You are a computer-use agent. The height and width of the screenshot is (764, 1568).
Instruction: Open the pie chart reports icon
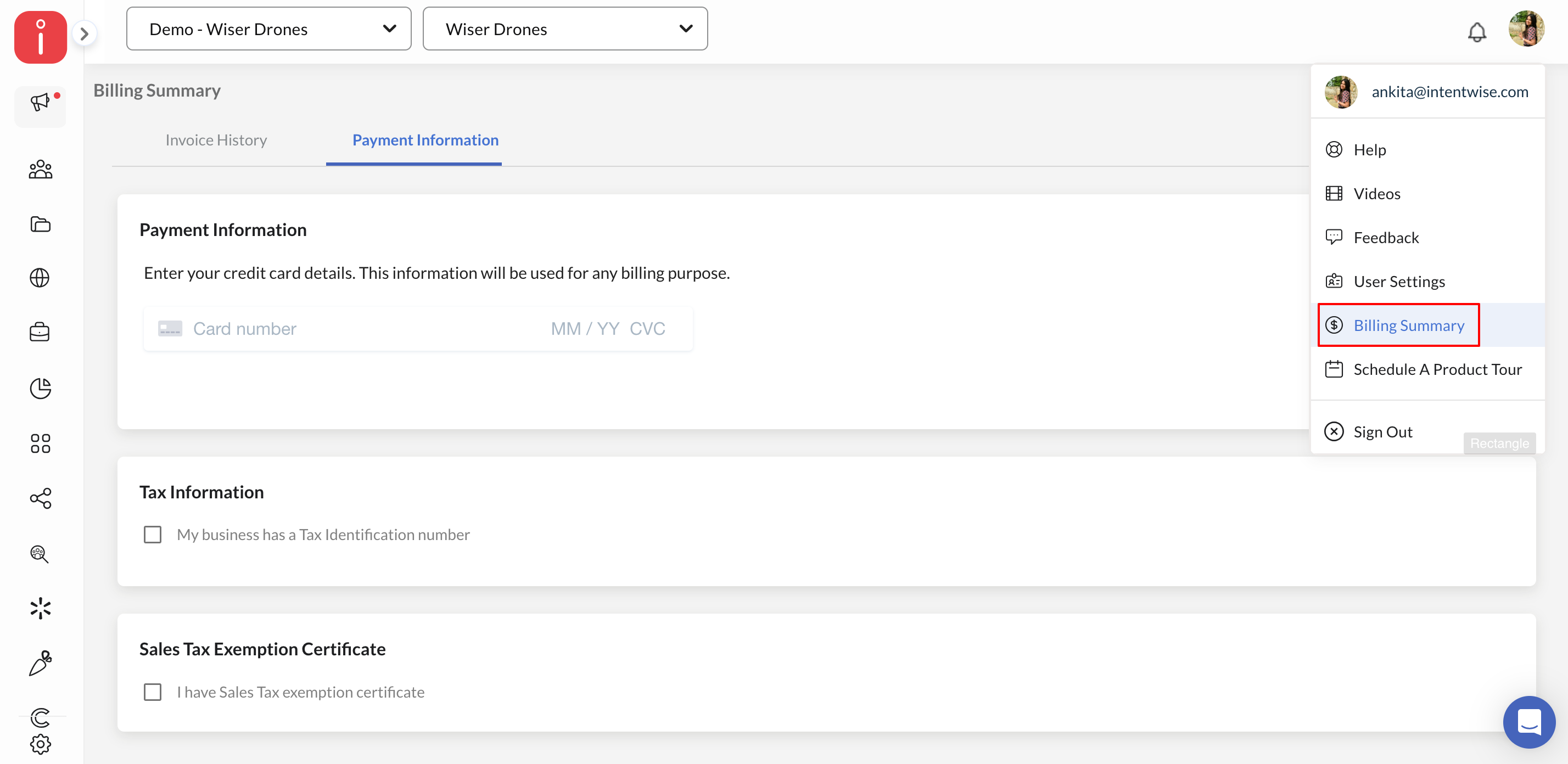(40, 388)
